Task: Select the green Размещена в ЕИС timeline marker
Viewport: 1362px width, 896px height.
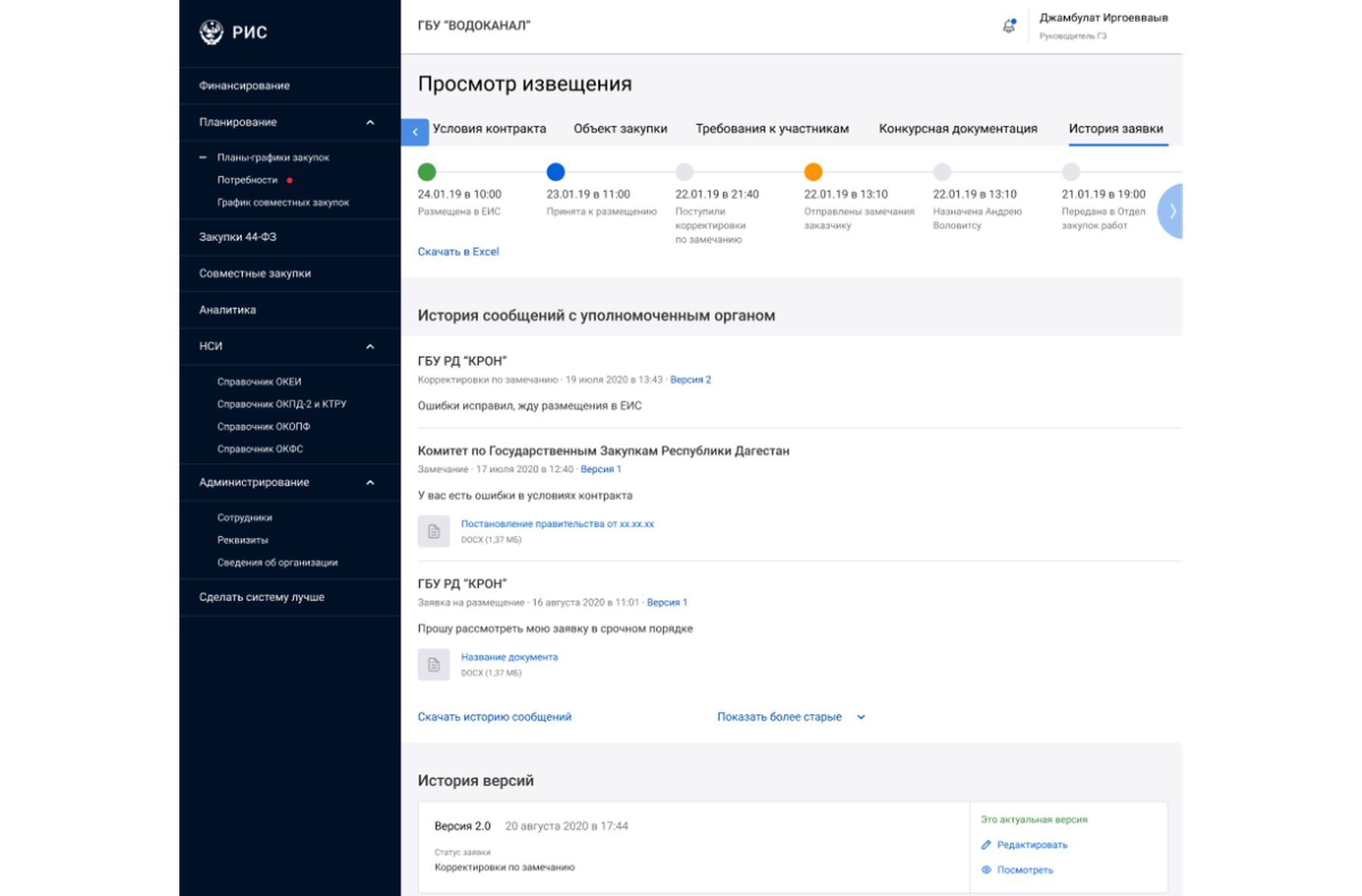Action: (427, 172)
